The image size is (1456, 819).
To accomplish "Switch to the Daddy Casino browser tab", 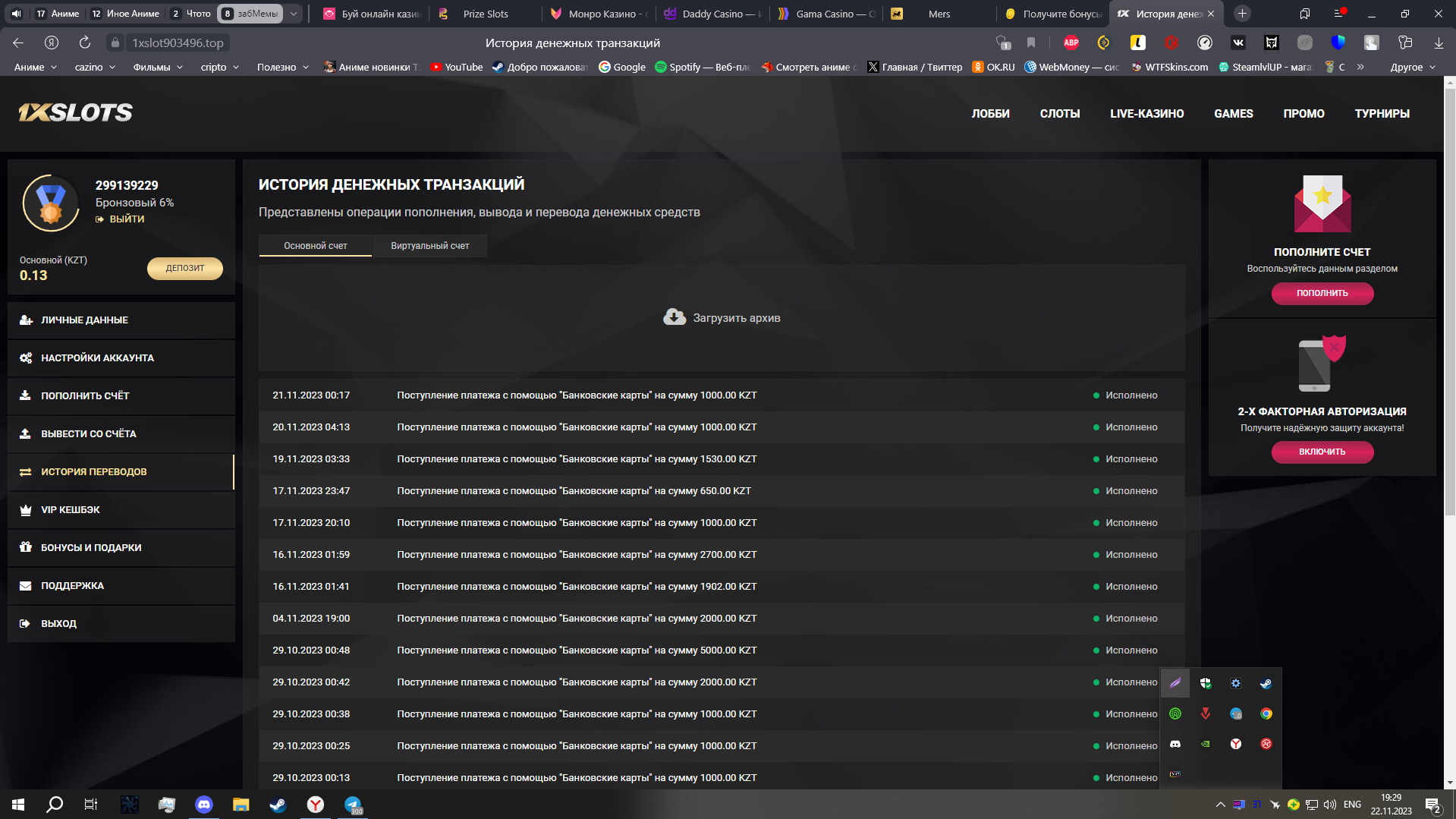I will click(712, 14).
